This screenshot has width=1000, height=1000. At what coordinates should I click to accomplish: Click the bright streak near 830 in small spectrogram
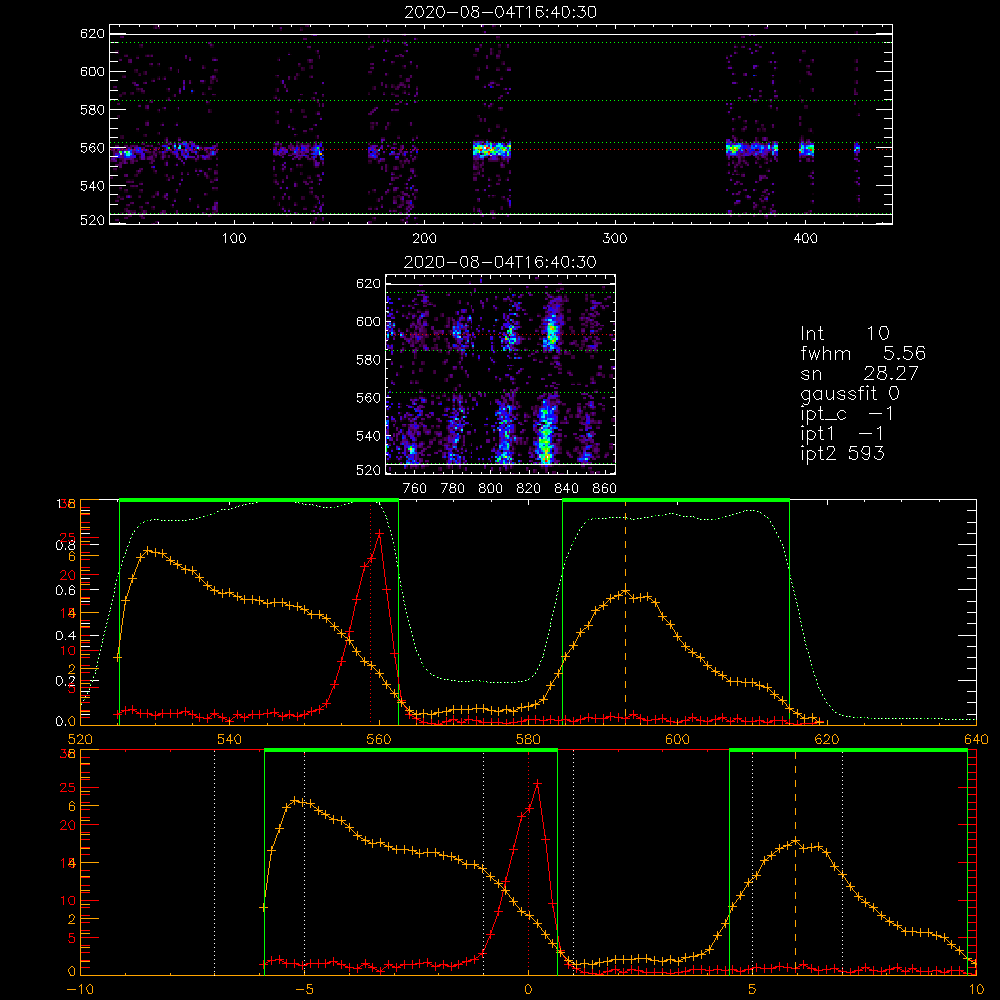tap(545, 434)
